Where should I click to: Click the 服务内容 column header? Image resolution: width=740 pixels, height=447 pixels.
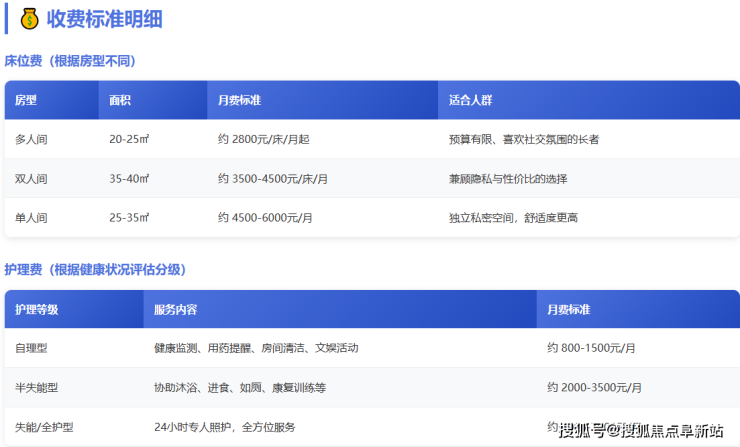[x=175, y=310]
